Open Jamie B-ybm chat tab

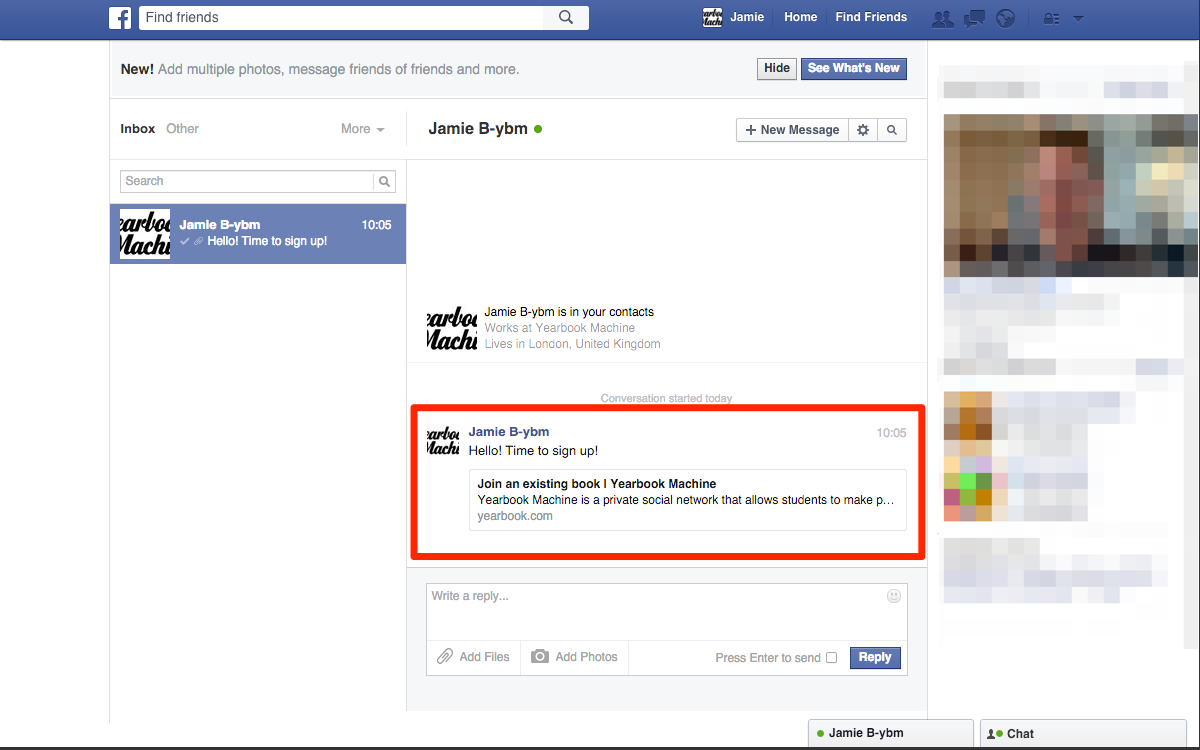(x=890, y=734)
